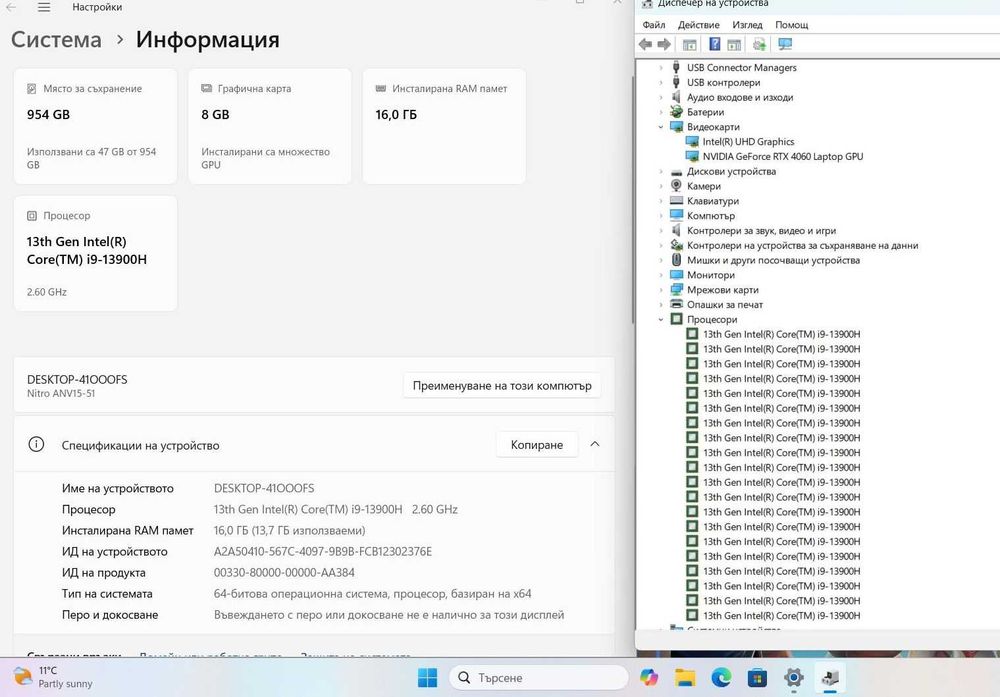Screen dimensions: 1000x697
Task: Click Settings window vertical scrollbar
Action: click(x=632, y=201)
